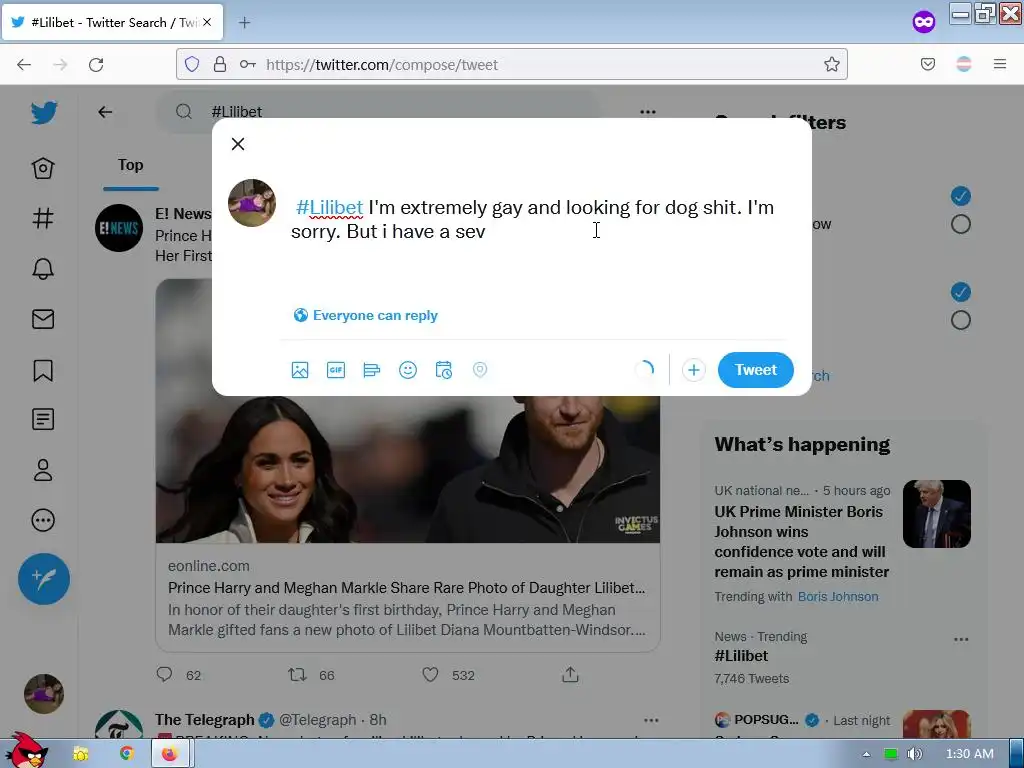The image size is (1024, 768).
Task: Click the #Lilibet hashtag in composed tweet
Action: pos(329,208)
